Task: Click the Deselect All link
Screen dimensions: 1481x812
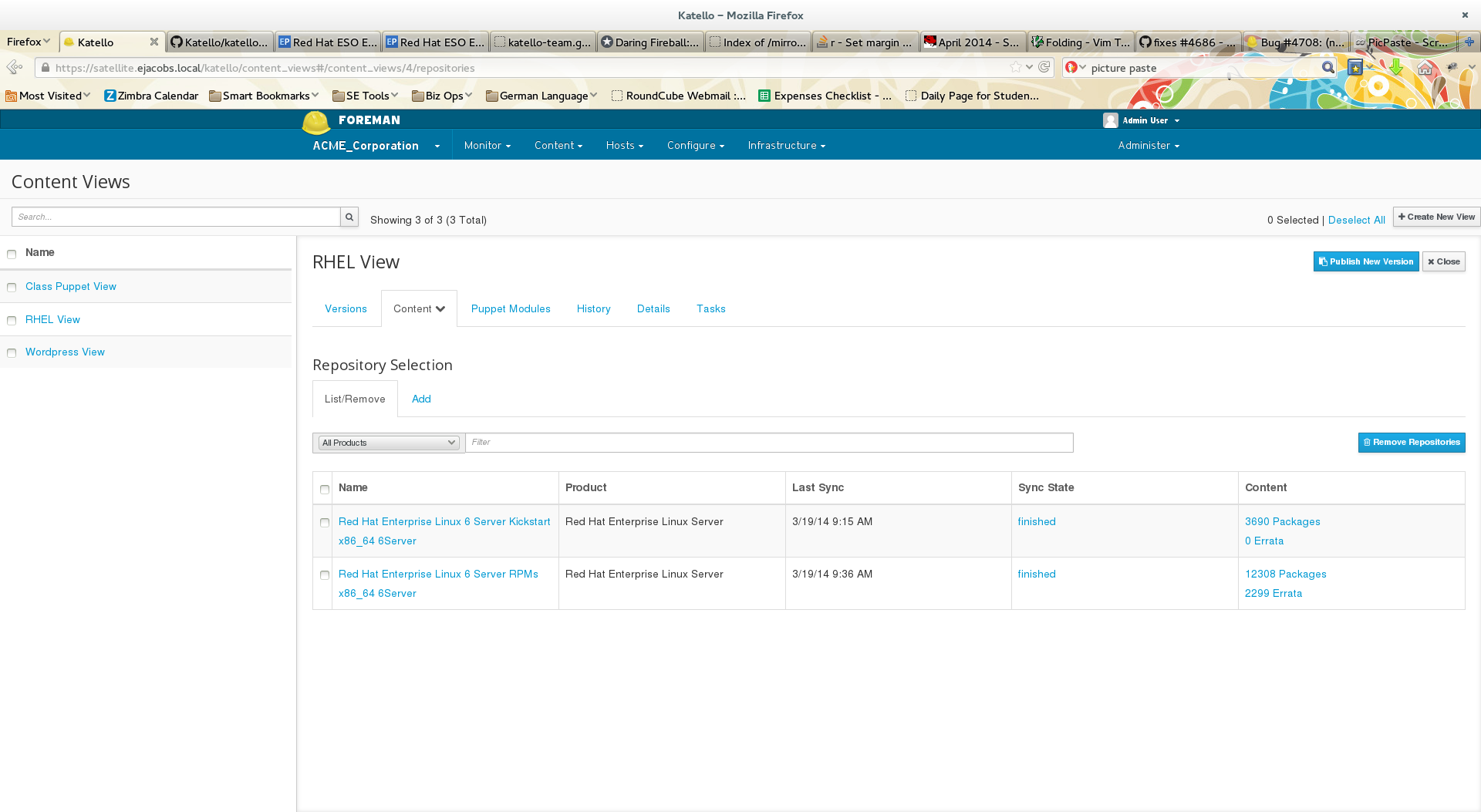Action: click(1356, 220)
